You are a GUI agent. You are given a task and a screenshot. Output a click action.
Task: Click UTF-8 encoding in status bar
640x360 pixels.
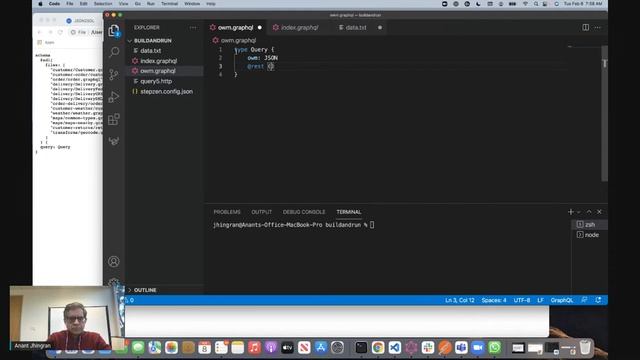pos(522,300)
